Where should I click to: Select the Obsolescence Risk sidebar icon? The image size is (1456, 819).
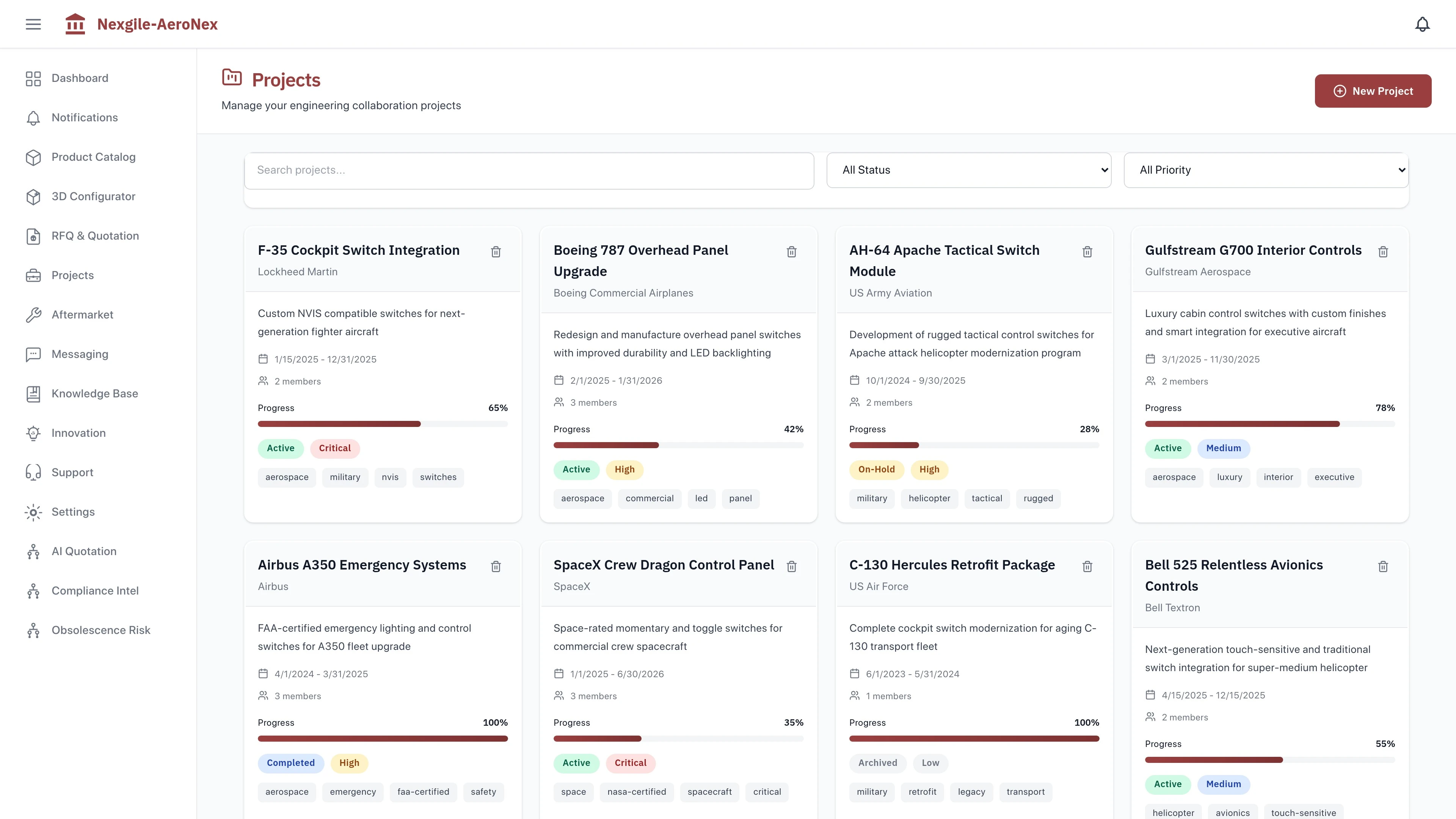[32, 630]
